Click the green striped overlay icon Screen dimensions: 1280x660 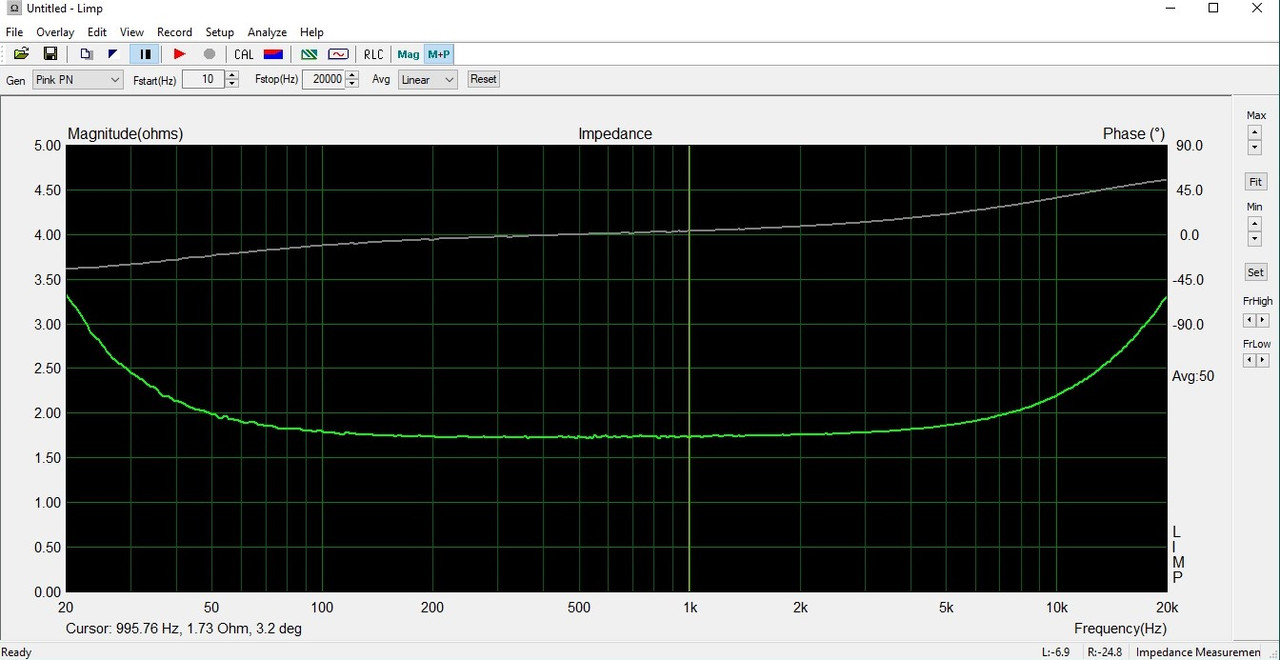(x=310, y=54)
